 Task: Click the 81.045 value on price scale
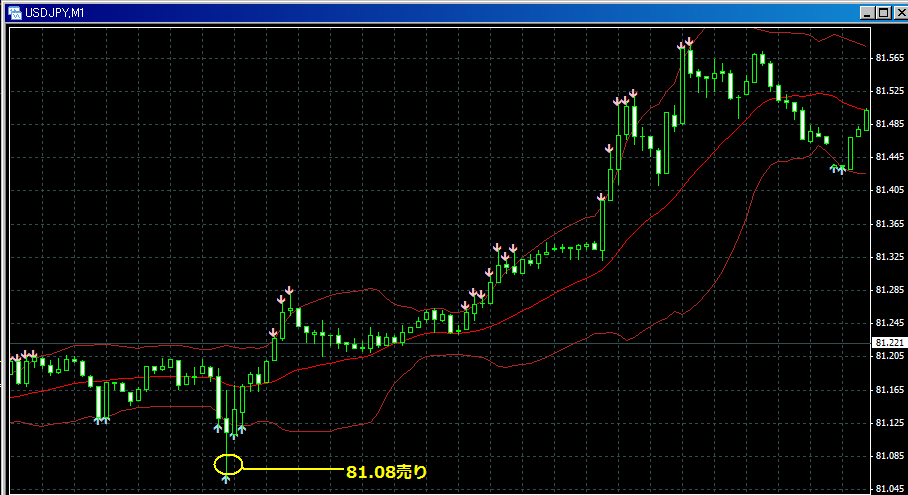pos(888,489)
